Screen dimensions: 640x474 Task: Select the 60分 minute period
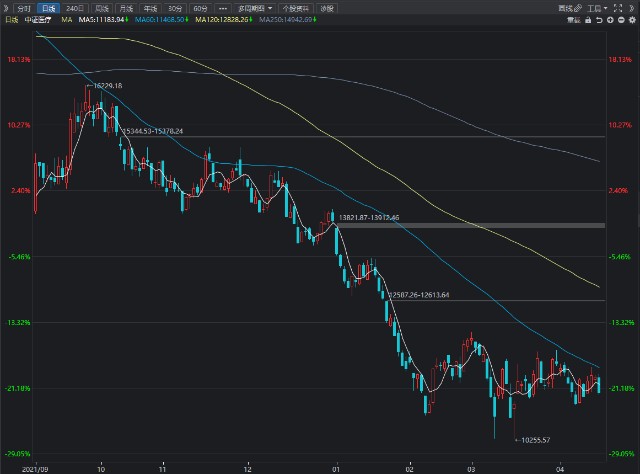coord(201,7)
